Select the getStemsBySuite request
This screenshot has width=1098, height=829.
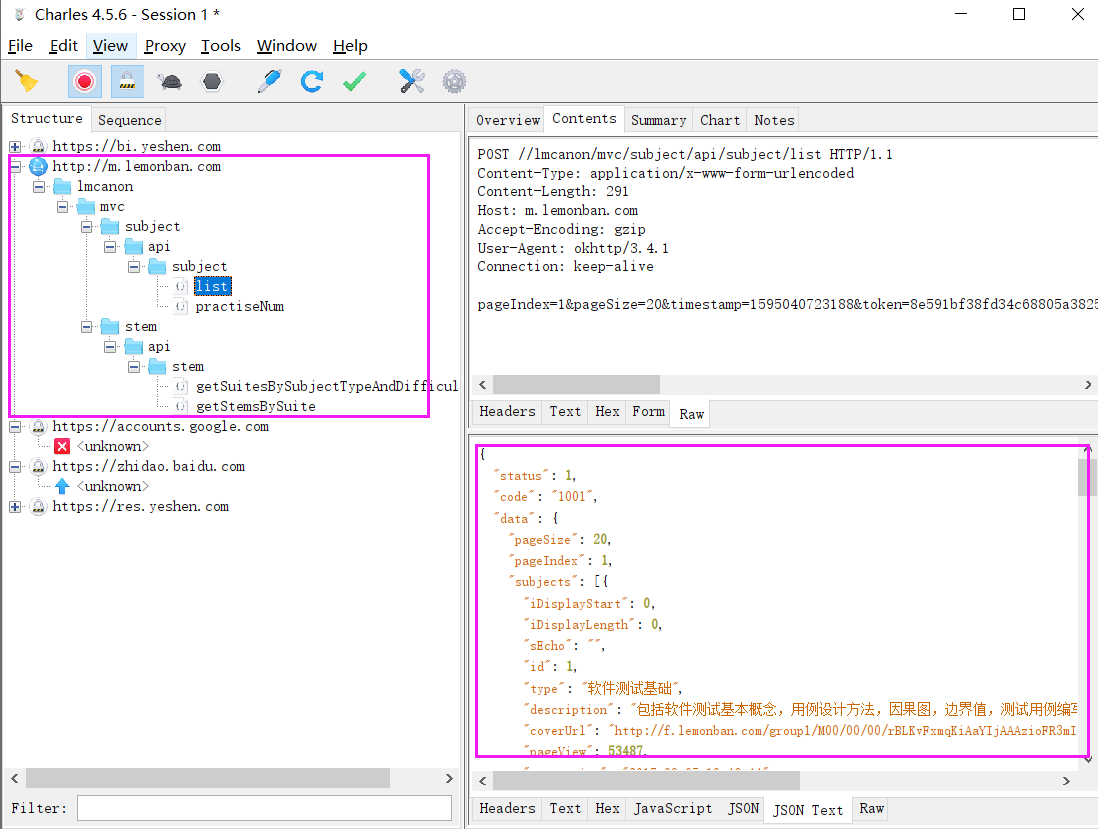click(255, 406)
